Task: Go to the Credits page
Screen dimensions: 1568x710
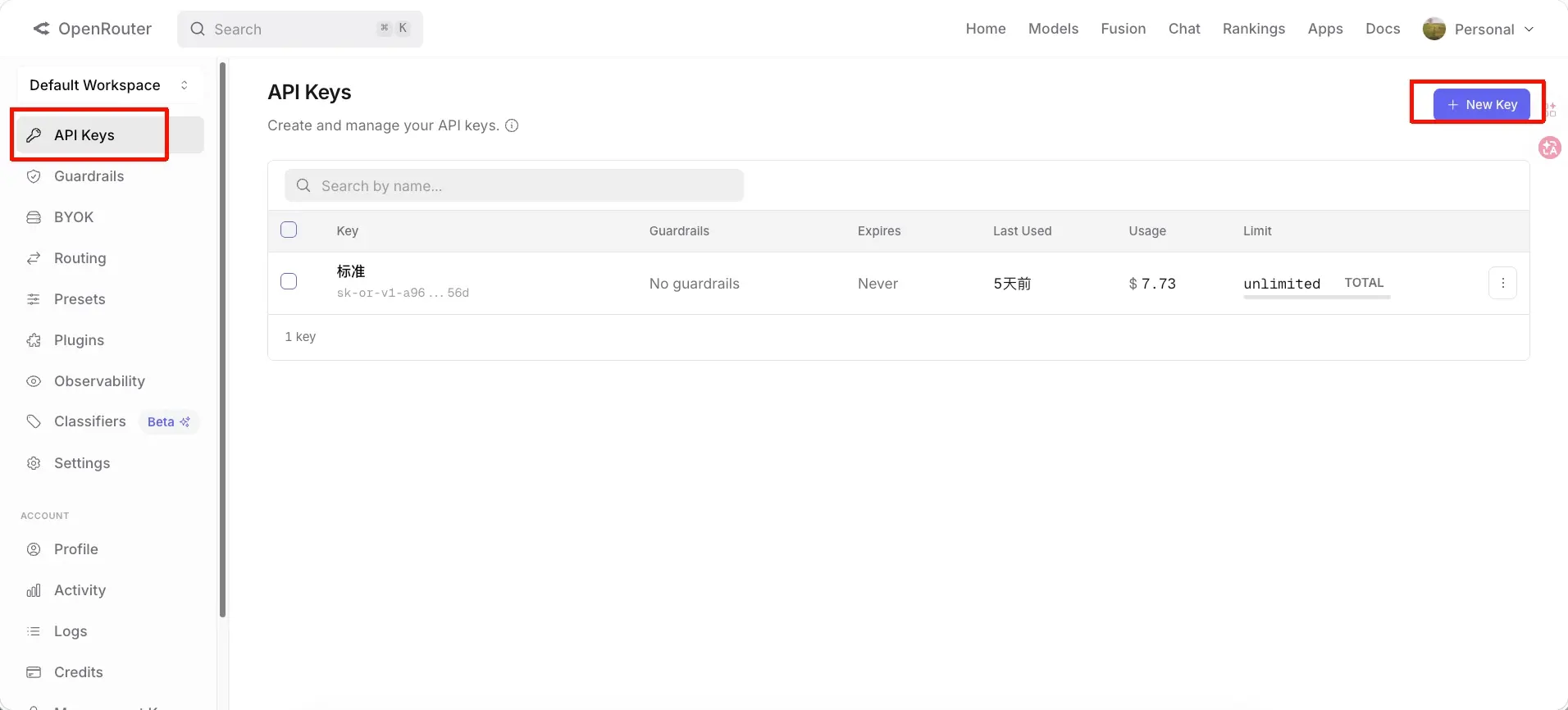Action: point(110,672)
